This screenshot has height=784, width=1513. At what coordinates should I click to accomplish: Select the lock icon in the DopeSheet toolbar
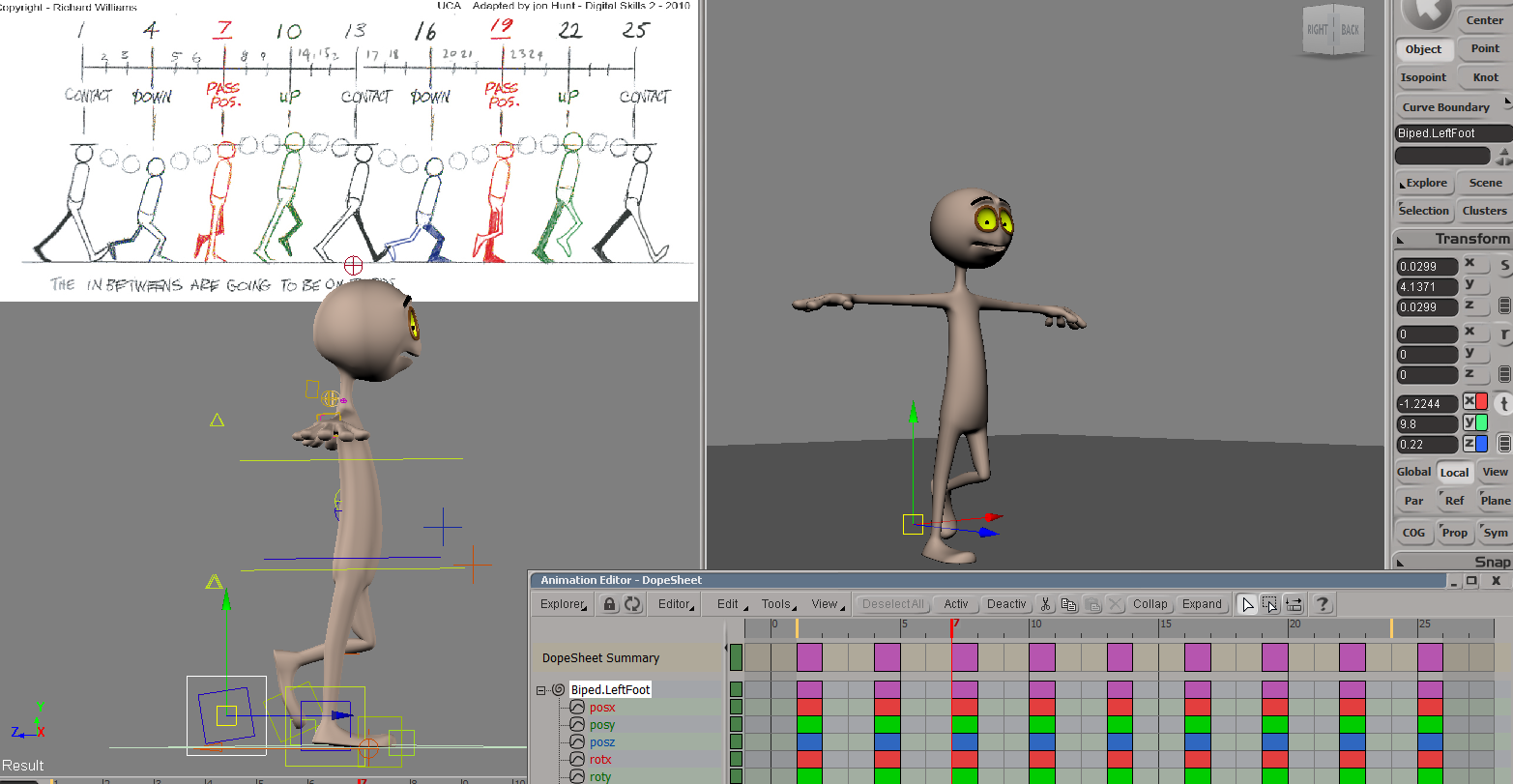[608, 603]
